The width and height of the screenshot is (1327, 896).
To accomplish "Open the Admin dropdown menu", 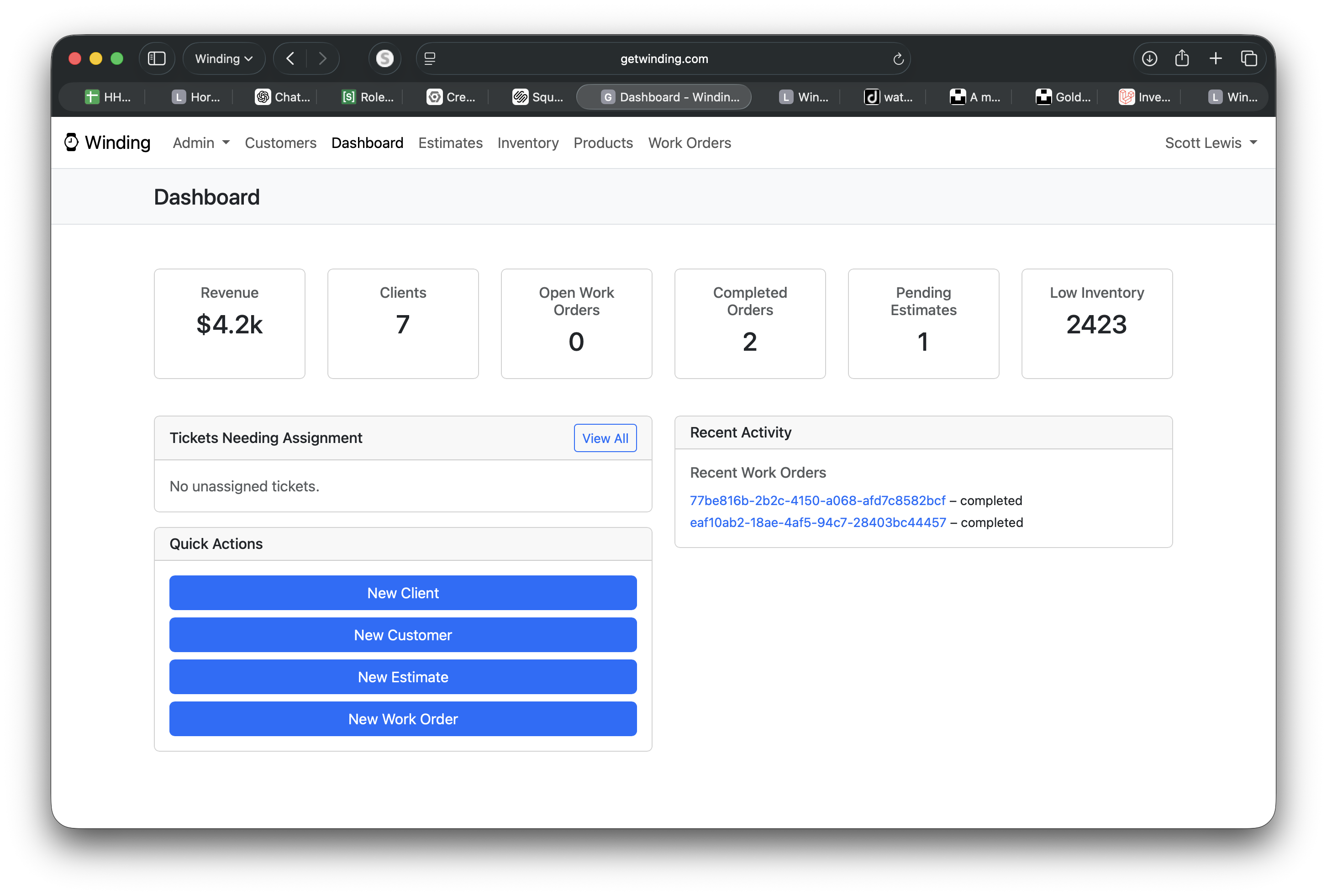I will tap(200, 143).
